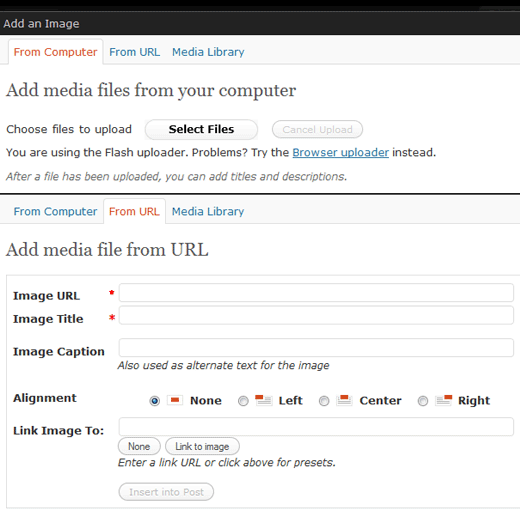Switch to the lower From Computer tab

[55, 211]
